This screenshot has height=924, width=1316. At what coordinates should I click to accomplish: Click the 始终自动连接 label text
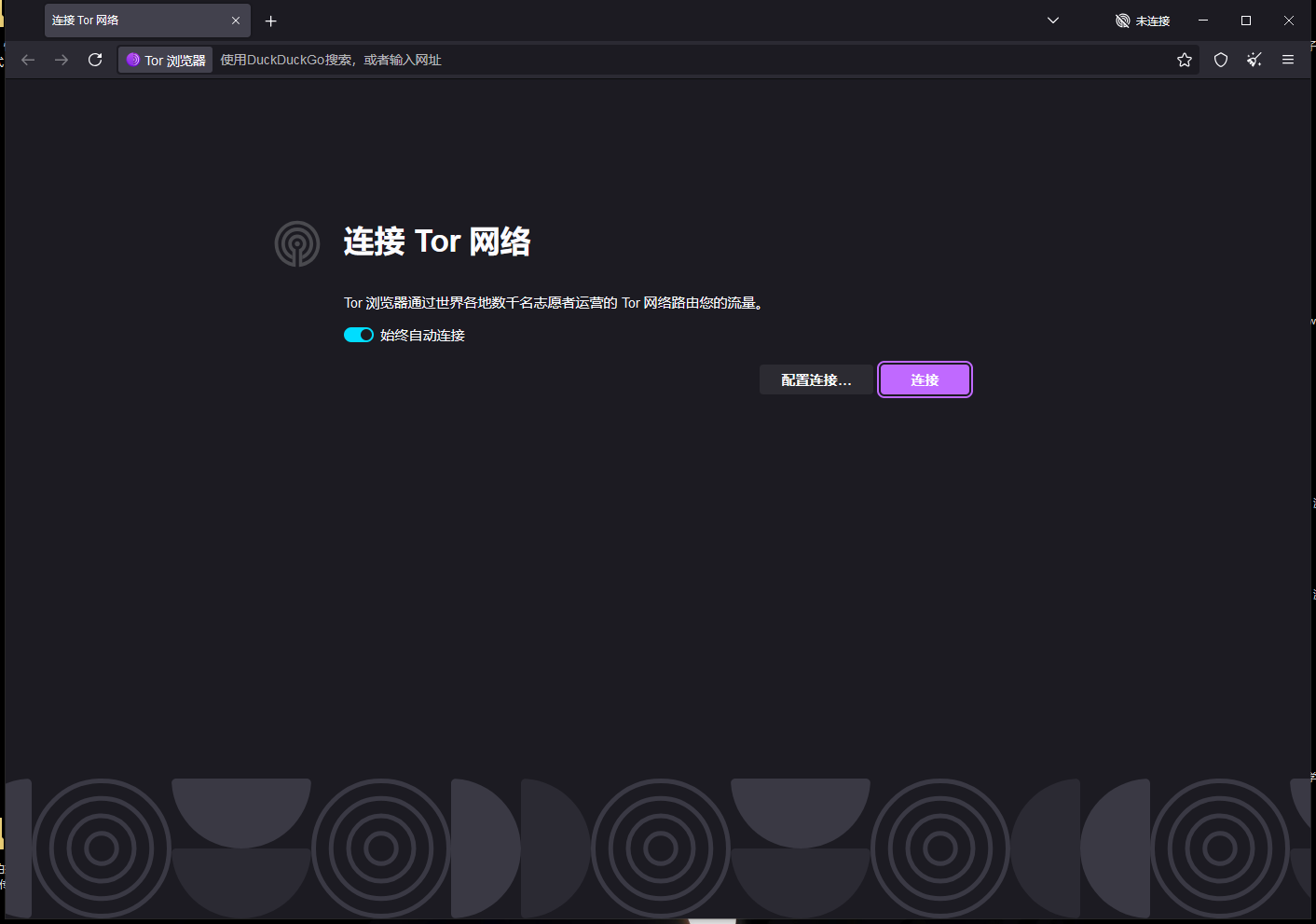pos(422,335)
